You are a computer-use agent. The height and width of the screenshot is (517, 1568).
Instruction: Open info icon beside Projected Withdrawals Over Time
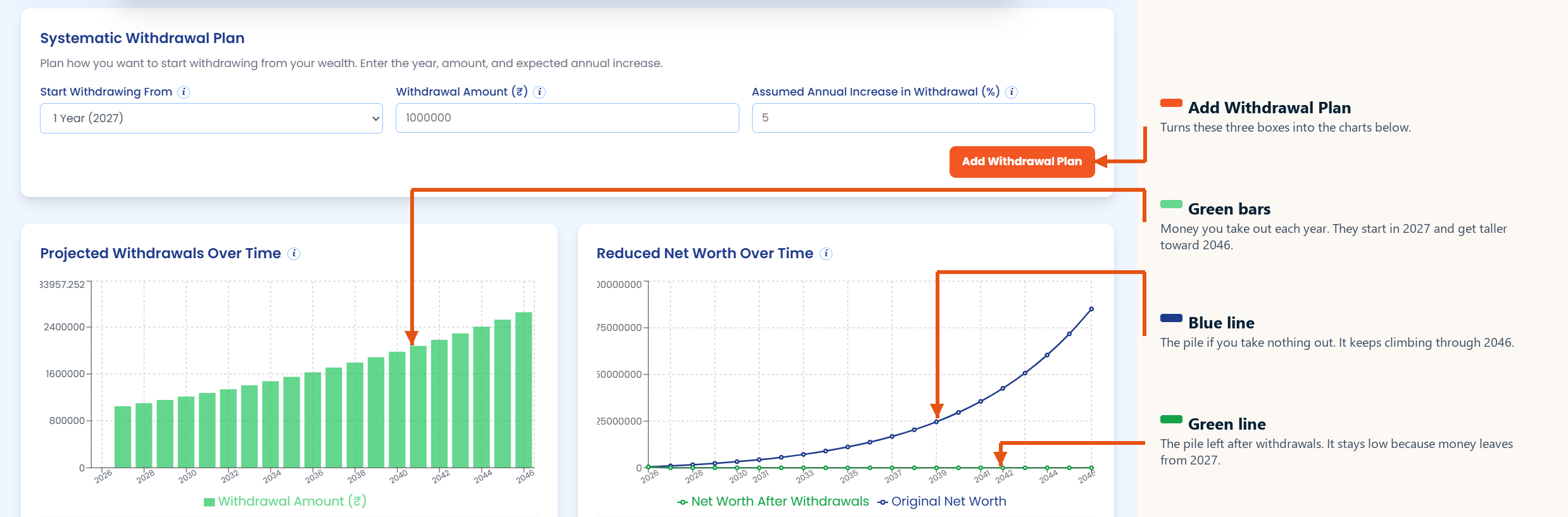294,253
